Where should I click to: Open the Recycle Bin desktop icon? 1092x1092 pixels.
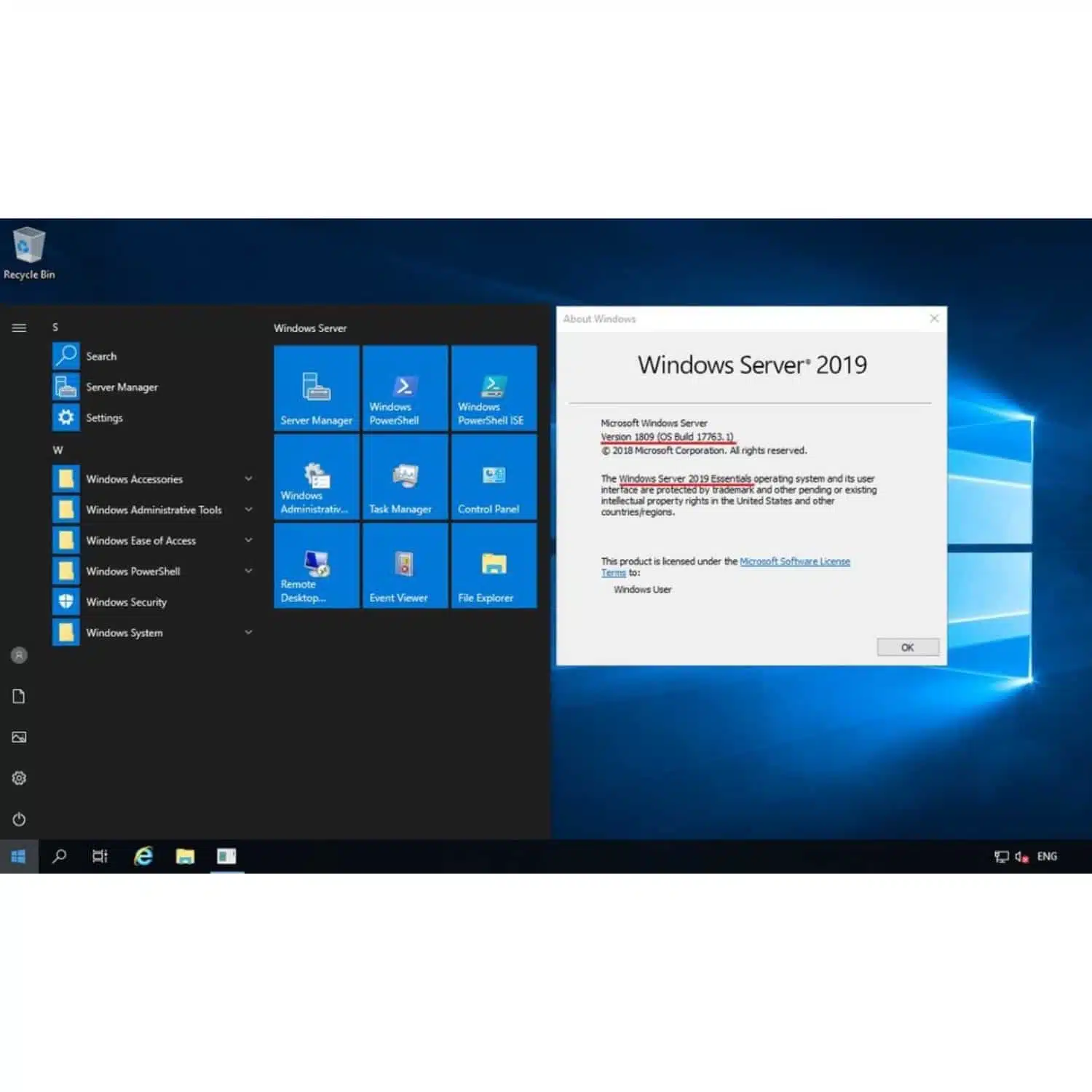pyautogui.click(x=29, y=253)
